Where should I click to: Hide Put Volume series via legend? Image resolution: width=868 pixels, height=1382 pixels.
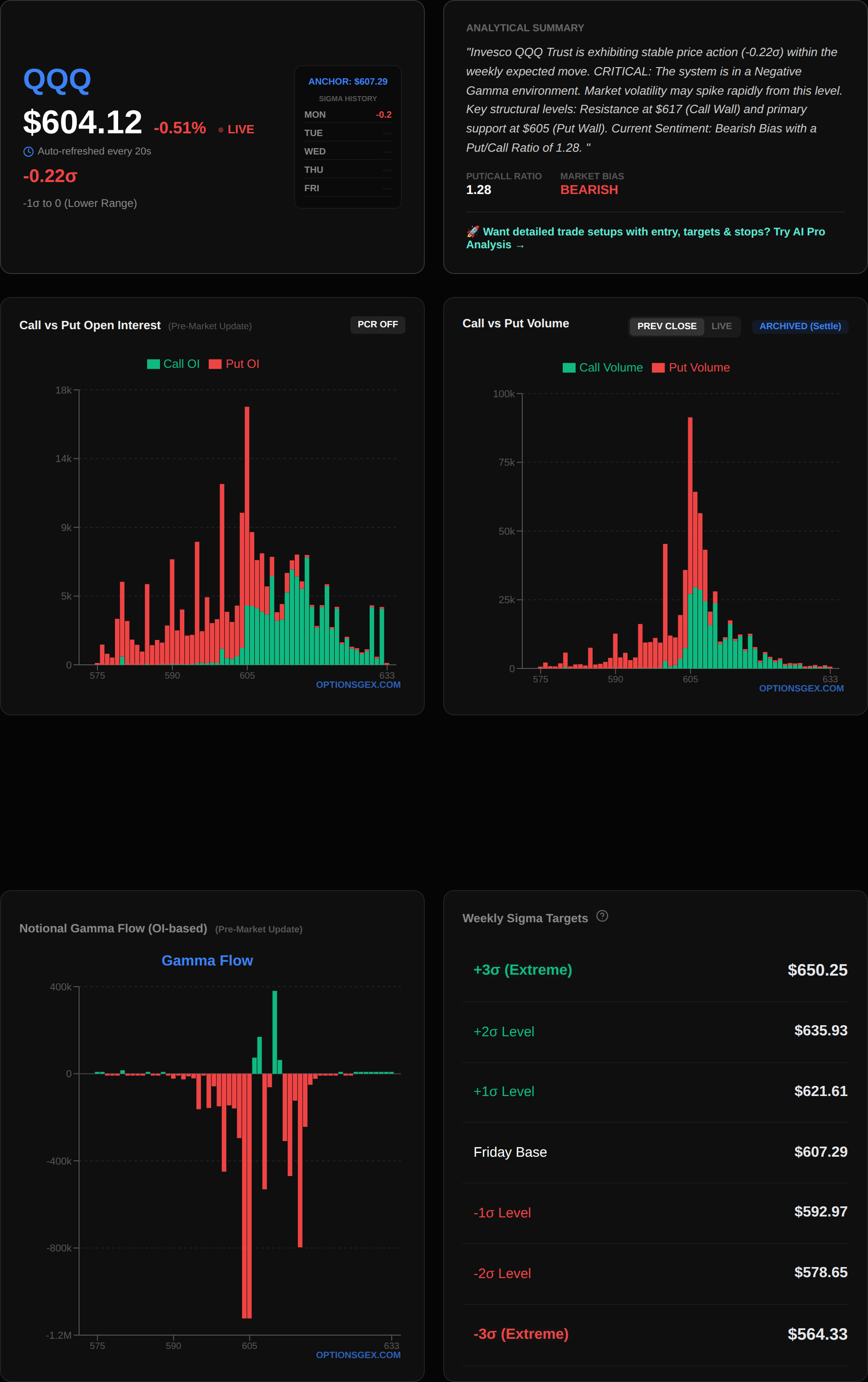tap(658, 368)
